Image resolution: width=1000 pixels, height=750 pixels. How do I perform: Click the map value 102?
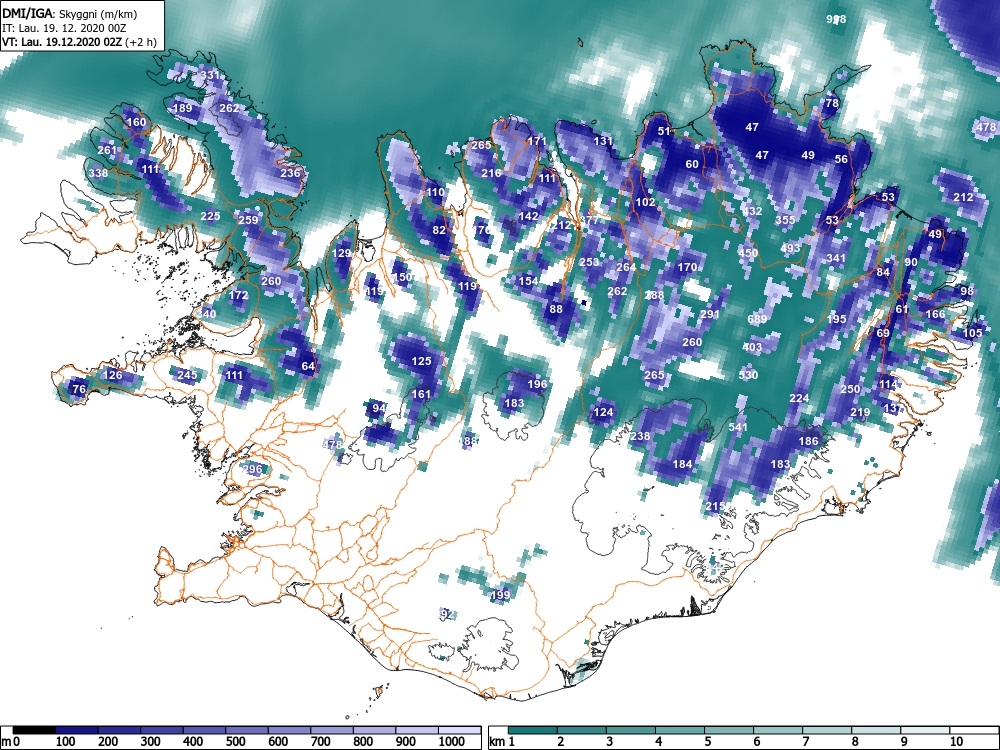coord(645,202)
